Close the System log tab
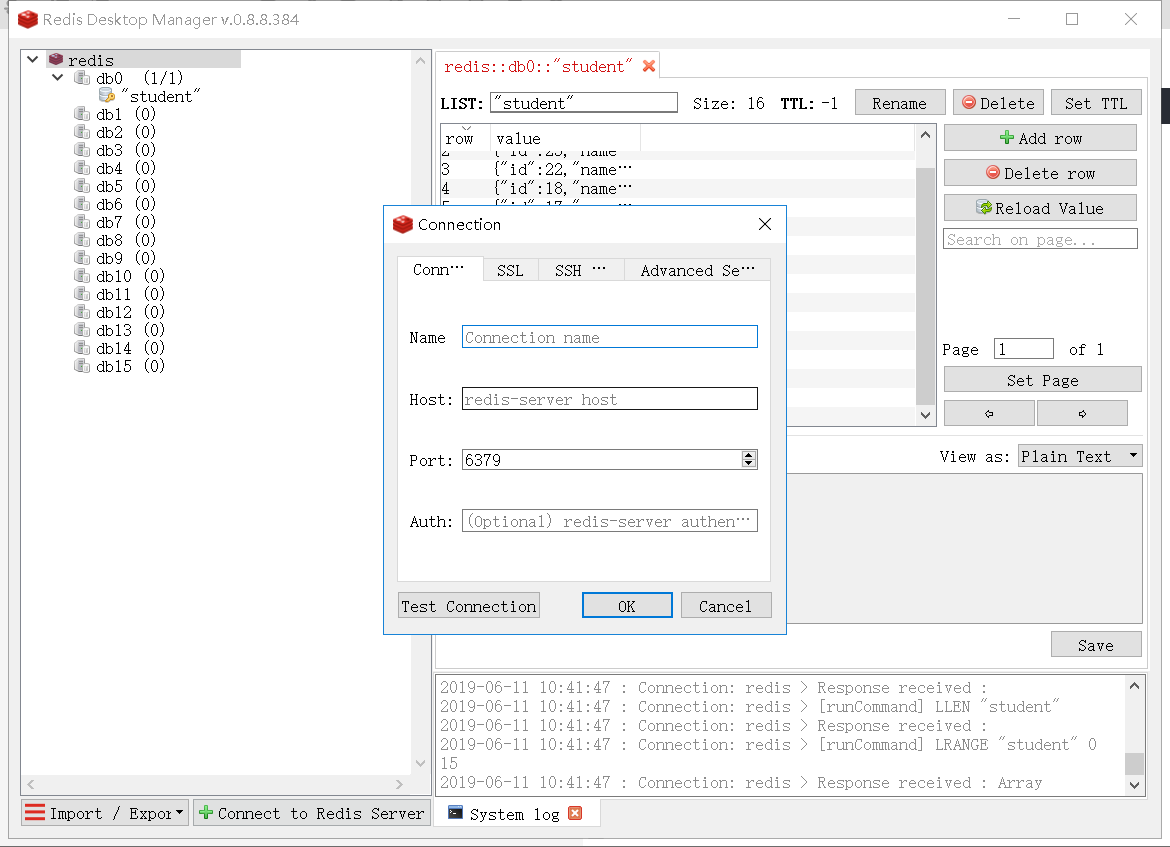 tap(575, 813)
